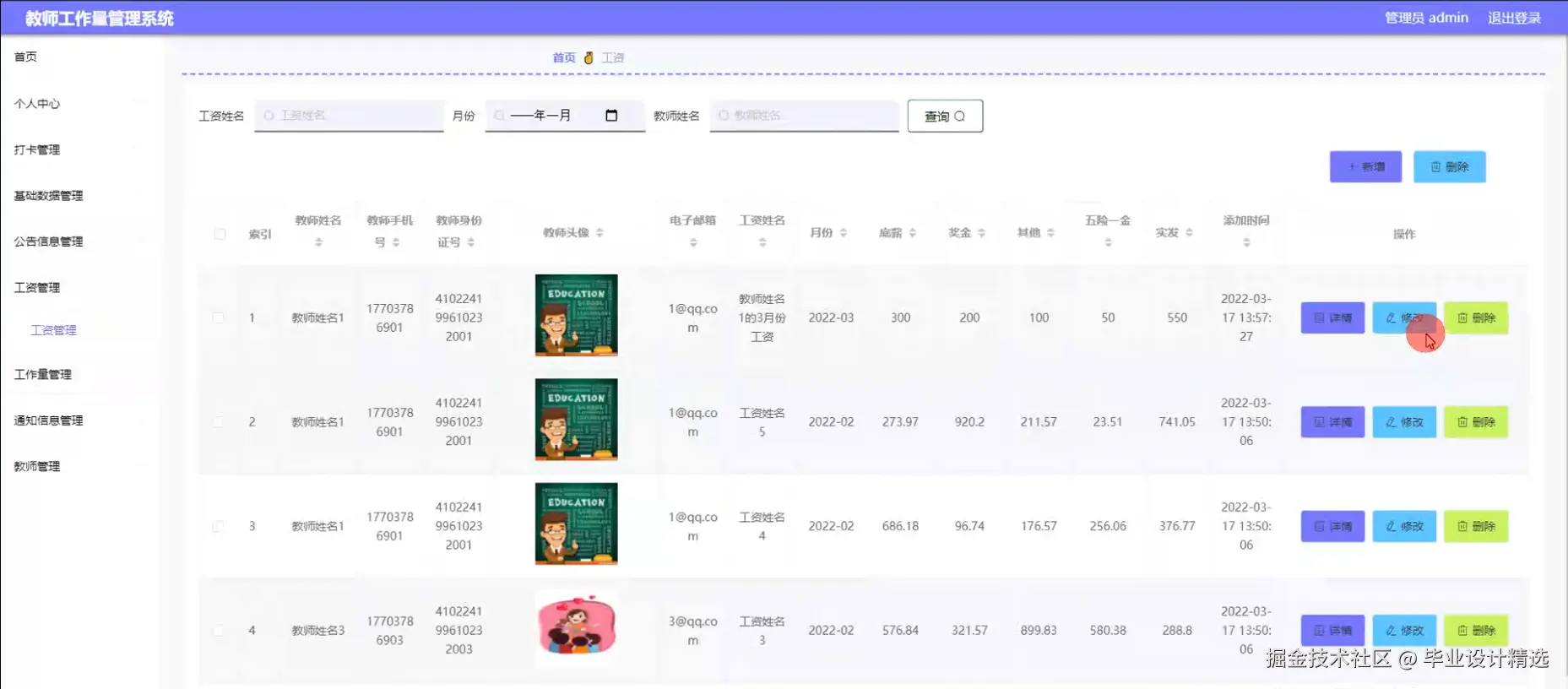Click teacher avatar thumbnail in row 2
This screenshot has height=689, width=1568.
576,420
